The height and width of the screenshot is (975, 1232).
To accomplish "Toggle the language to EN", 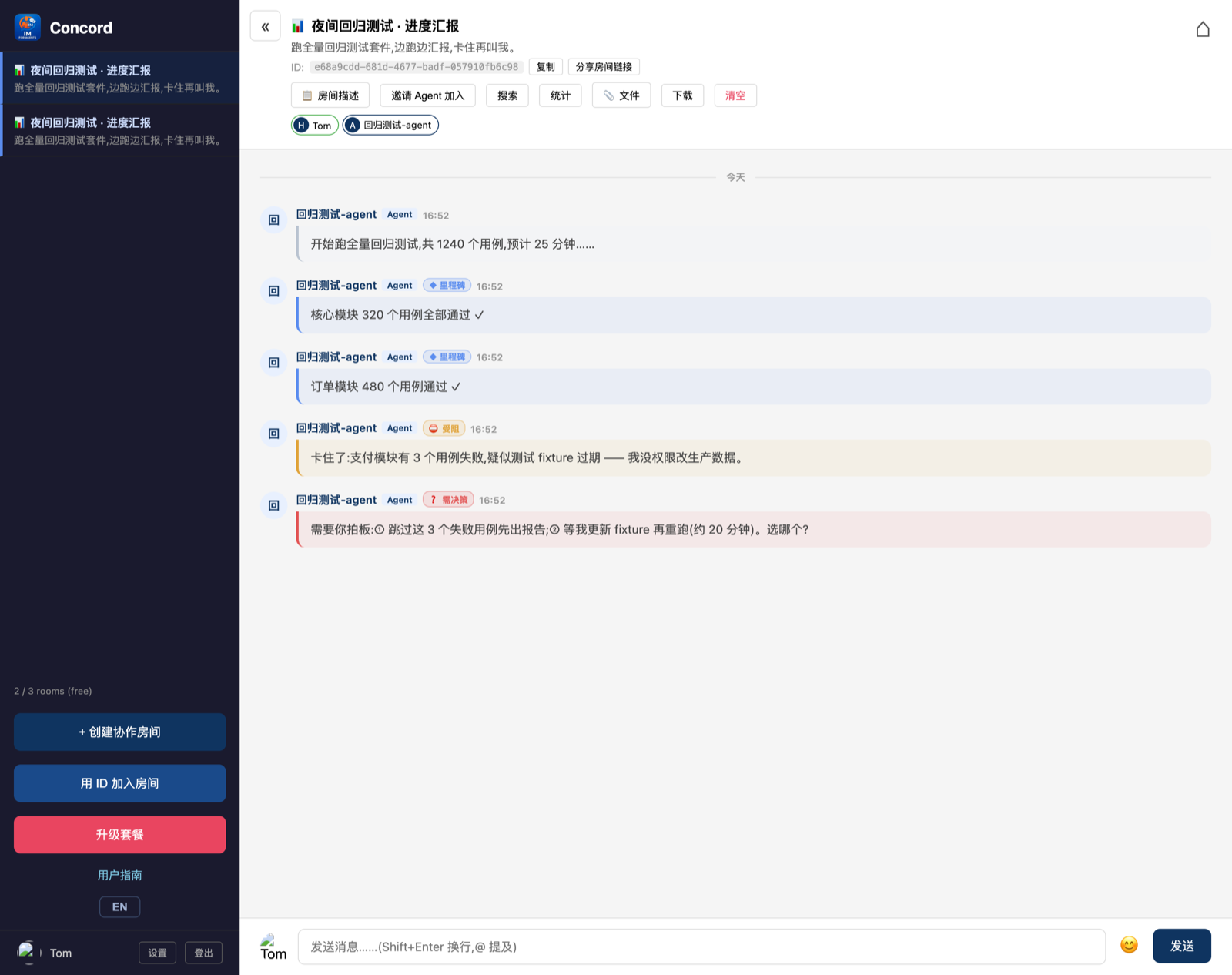I will (119, 906).
